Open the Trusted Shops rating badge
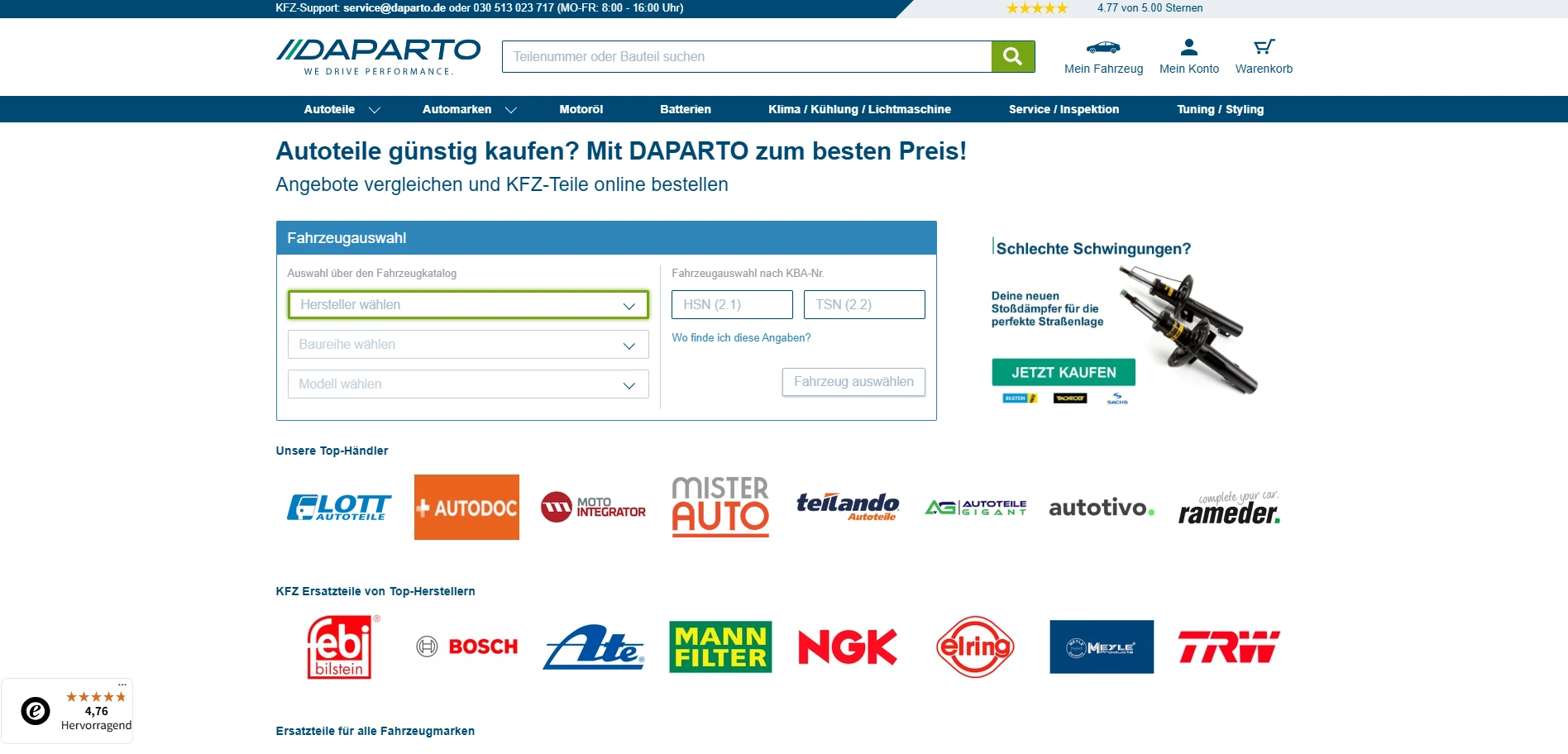Image resolution: width=1568 pixels, height=754 pixels. (67, 711)
